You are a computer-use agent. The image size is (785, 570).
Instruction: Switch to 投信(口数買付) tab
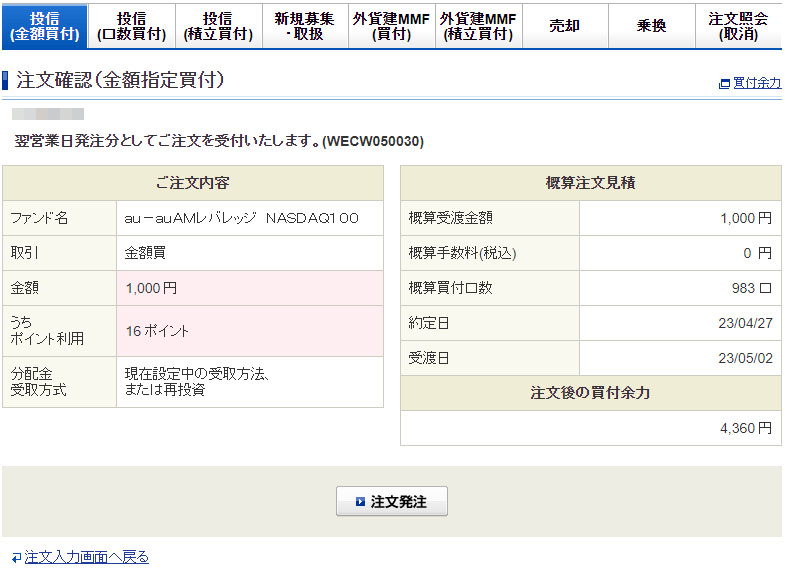(131, 26)
